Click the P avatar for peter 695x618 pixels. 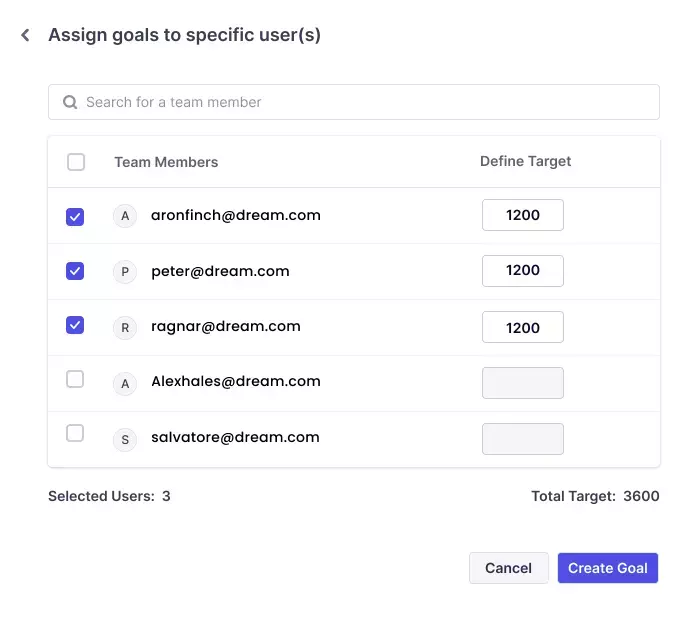tap(125, 271)
